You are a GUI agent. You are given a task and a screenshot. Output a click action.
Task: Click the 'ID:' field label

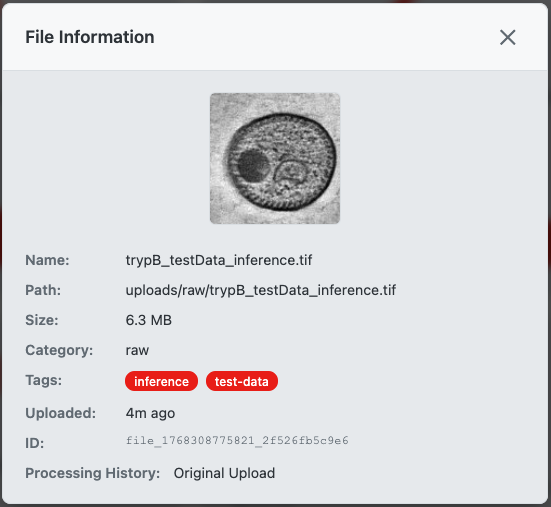click(34, 443)
